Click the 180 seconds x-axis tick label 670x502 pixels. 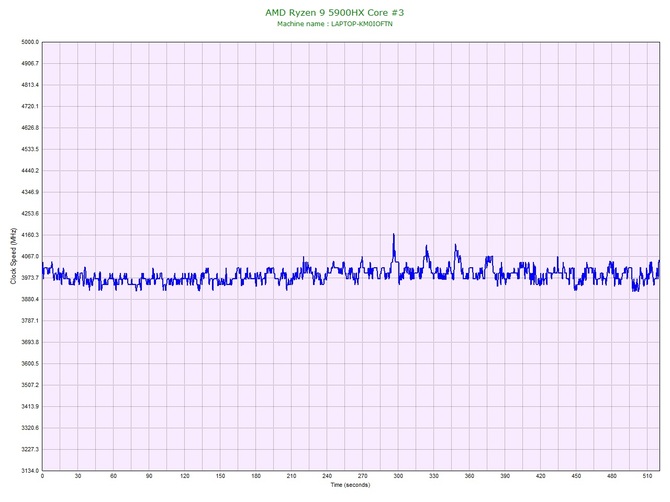click(x=256, y=476)
